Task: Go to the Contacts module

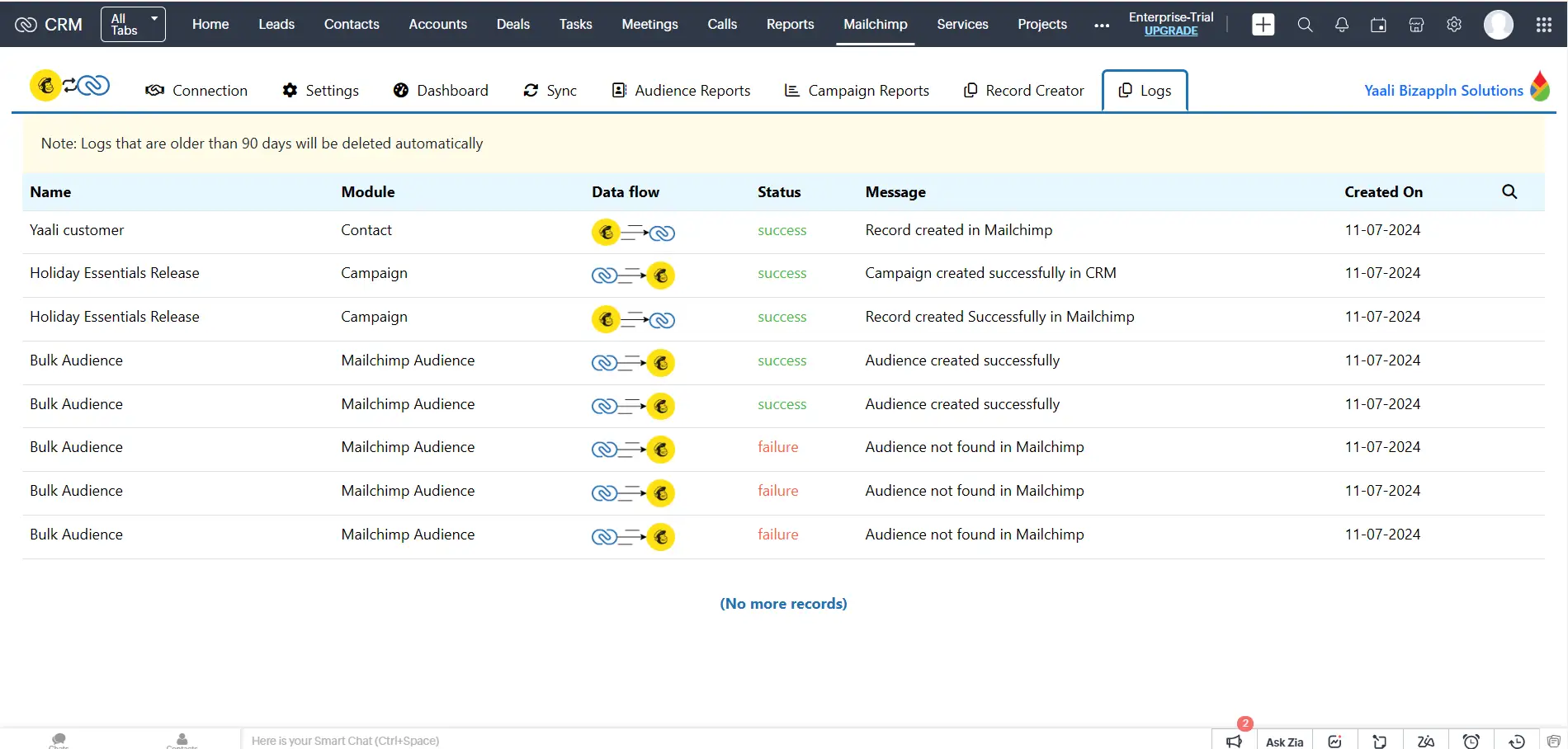Action: click(x=352, y=24)
